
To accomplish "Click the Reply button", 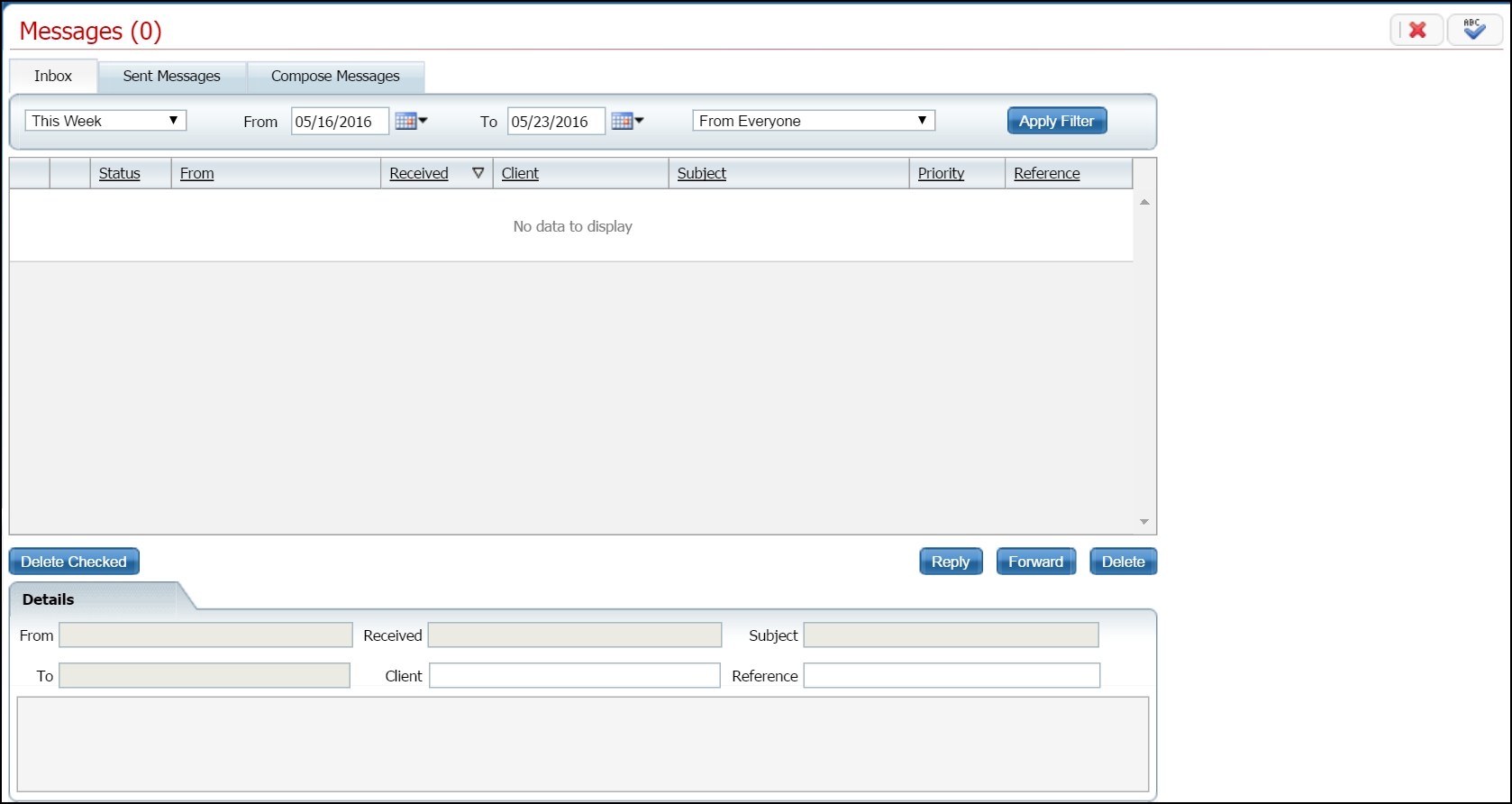I will click(950, 562).
